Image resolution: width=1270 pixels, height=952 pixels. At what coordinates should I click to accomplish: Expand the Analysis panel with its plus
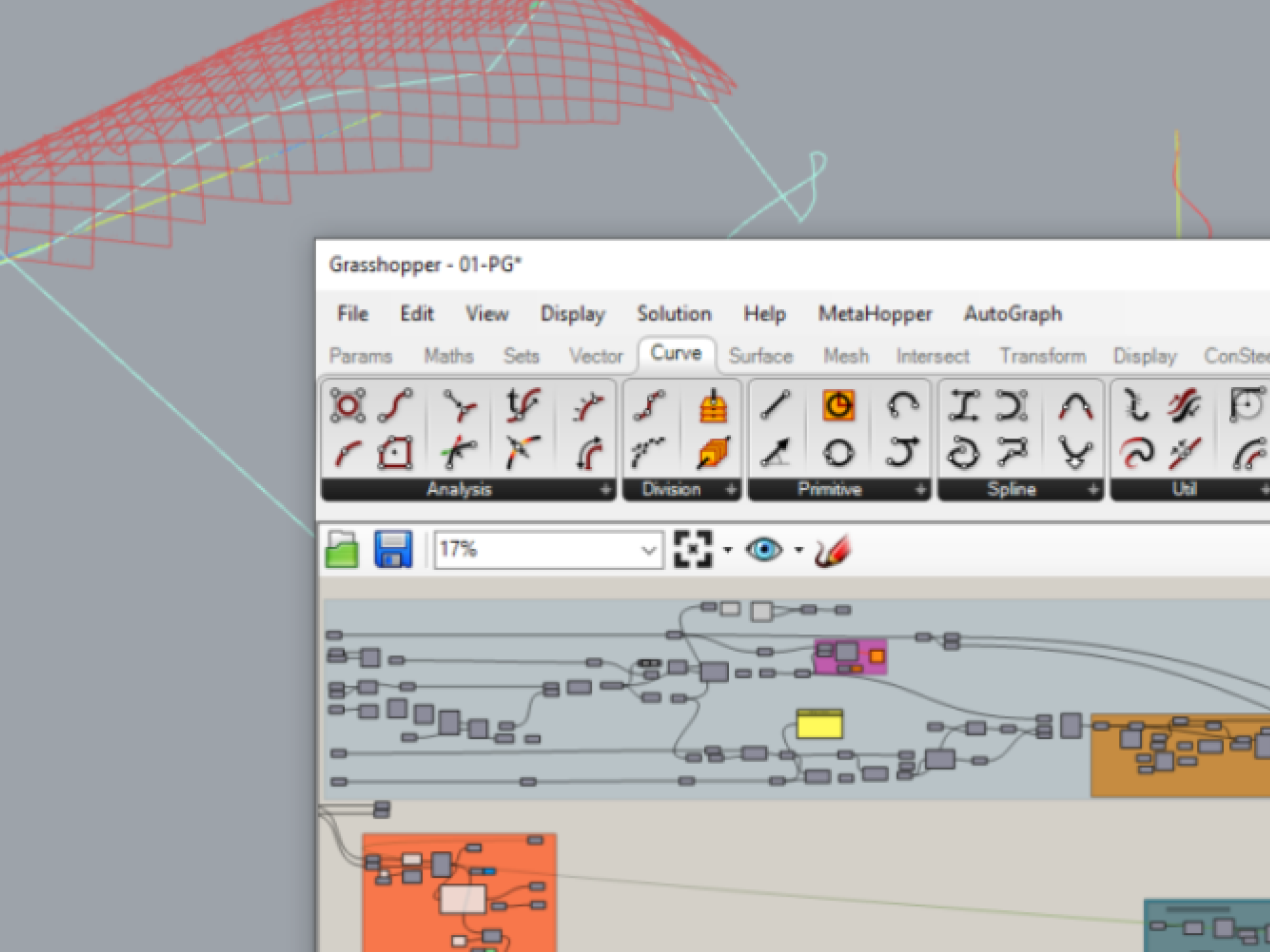tap(606, 489)
